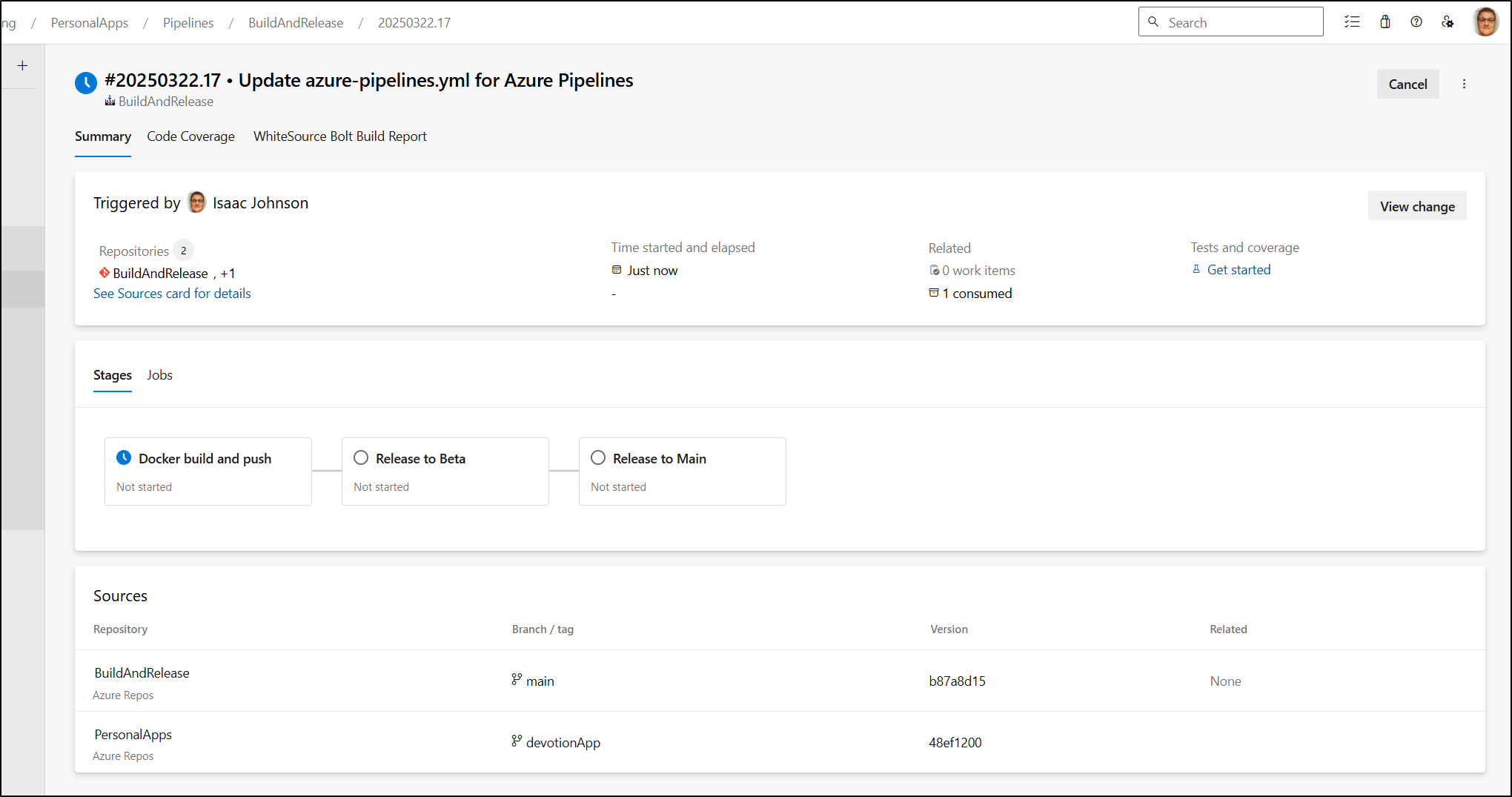This screenshot has height=797, width=1512.
Task: Click into the Search input field
Action: pyautogui.click(x=1231, y=22)
